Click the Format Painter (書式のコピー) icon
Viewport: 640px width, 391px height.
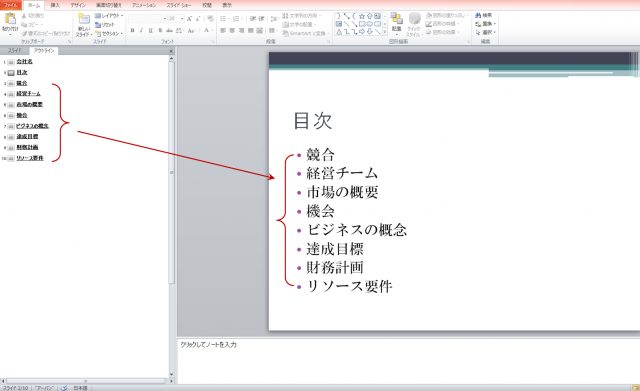point(24,33)
